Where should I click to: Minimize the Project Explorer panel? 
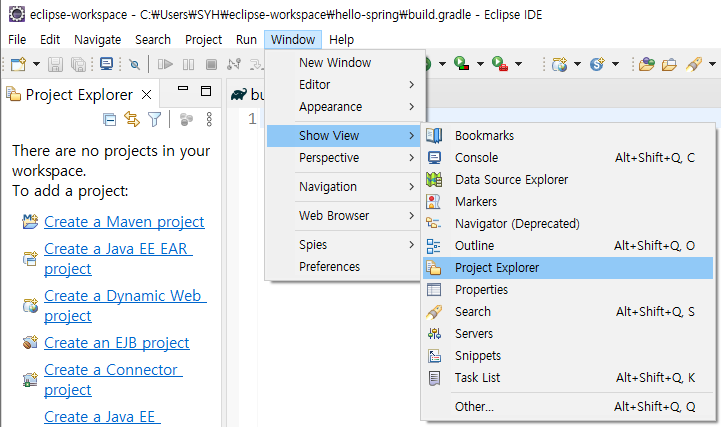[183, 89]
